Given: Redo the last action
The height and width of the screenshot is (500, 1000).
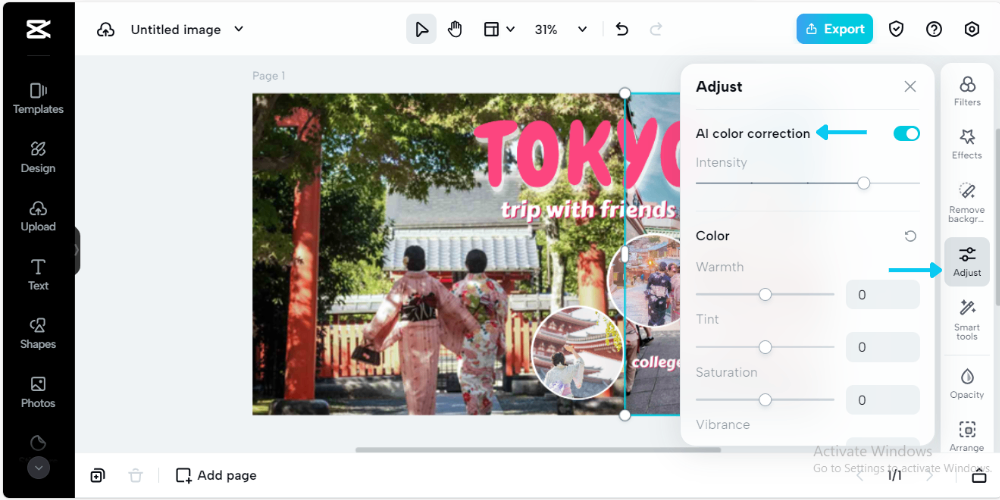Looking at the screenshot, I should (656, 29).
